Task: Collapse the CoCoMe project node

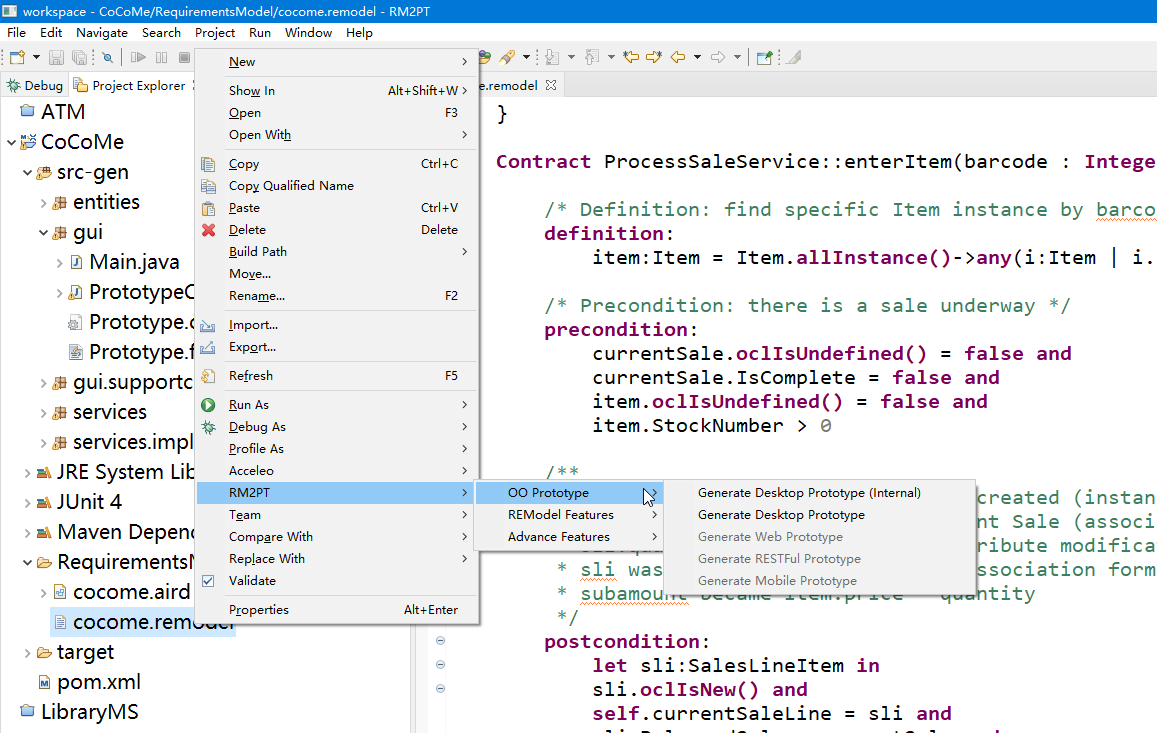Action: (x=11, y=142)
